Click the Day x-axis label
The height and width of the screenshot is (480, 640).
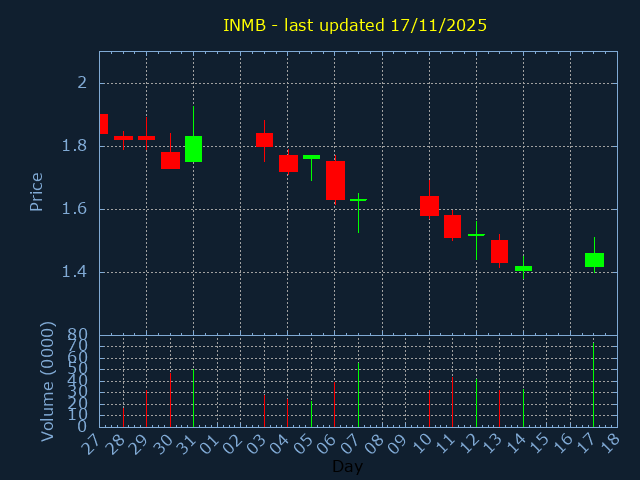click(347, 466)
